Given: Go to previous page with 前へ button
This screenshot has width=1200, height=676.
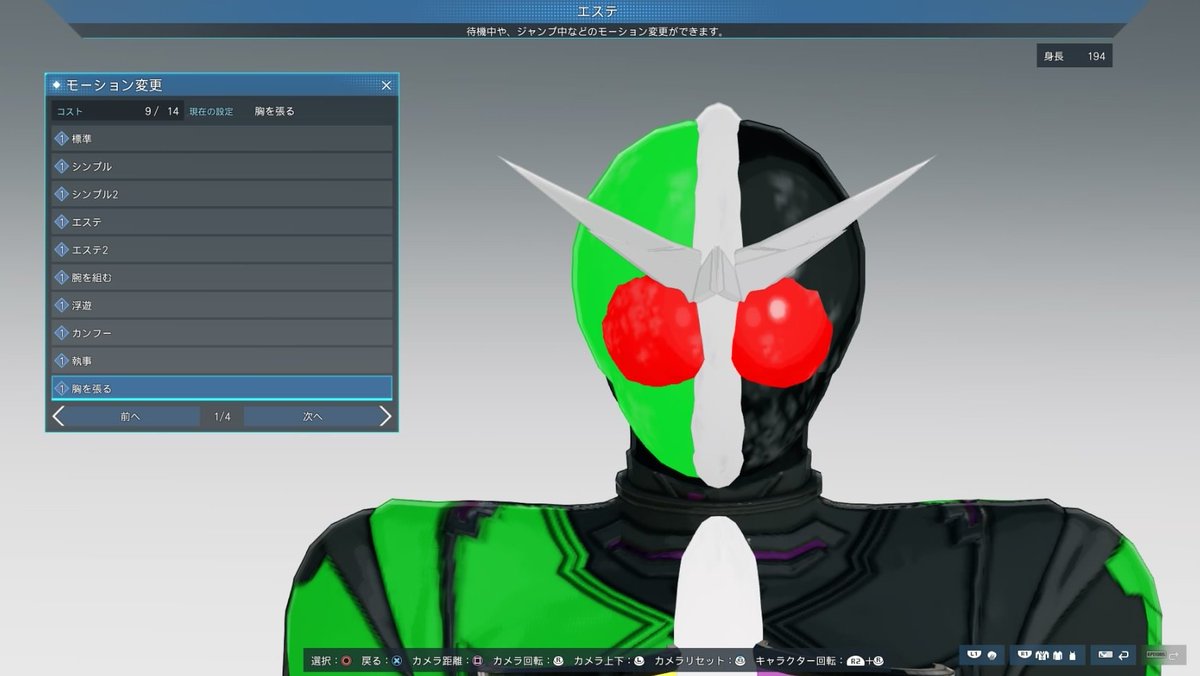Looking at the screenshot, I should 130,417.
